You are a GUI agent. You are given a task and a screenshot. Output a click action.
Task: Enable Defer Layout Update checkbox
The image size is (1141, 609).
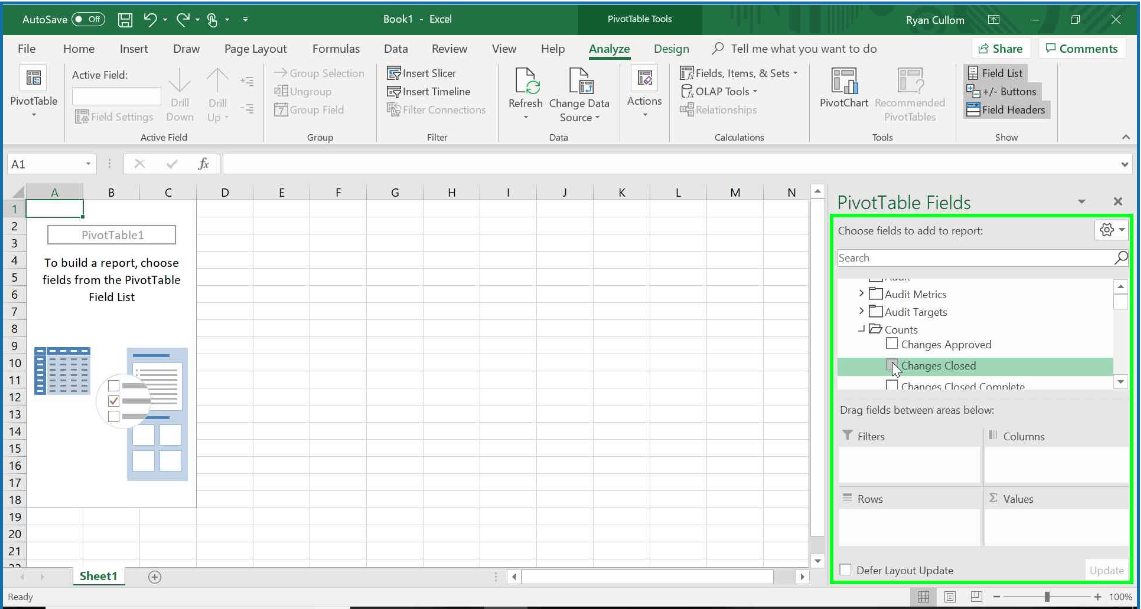[x=846, y=570]
